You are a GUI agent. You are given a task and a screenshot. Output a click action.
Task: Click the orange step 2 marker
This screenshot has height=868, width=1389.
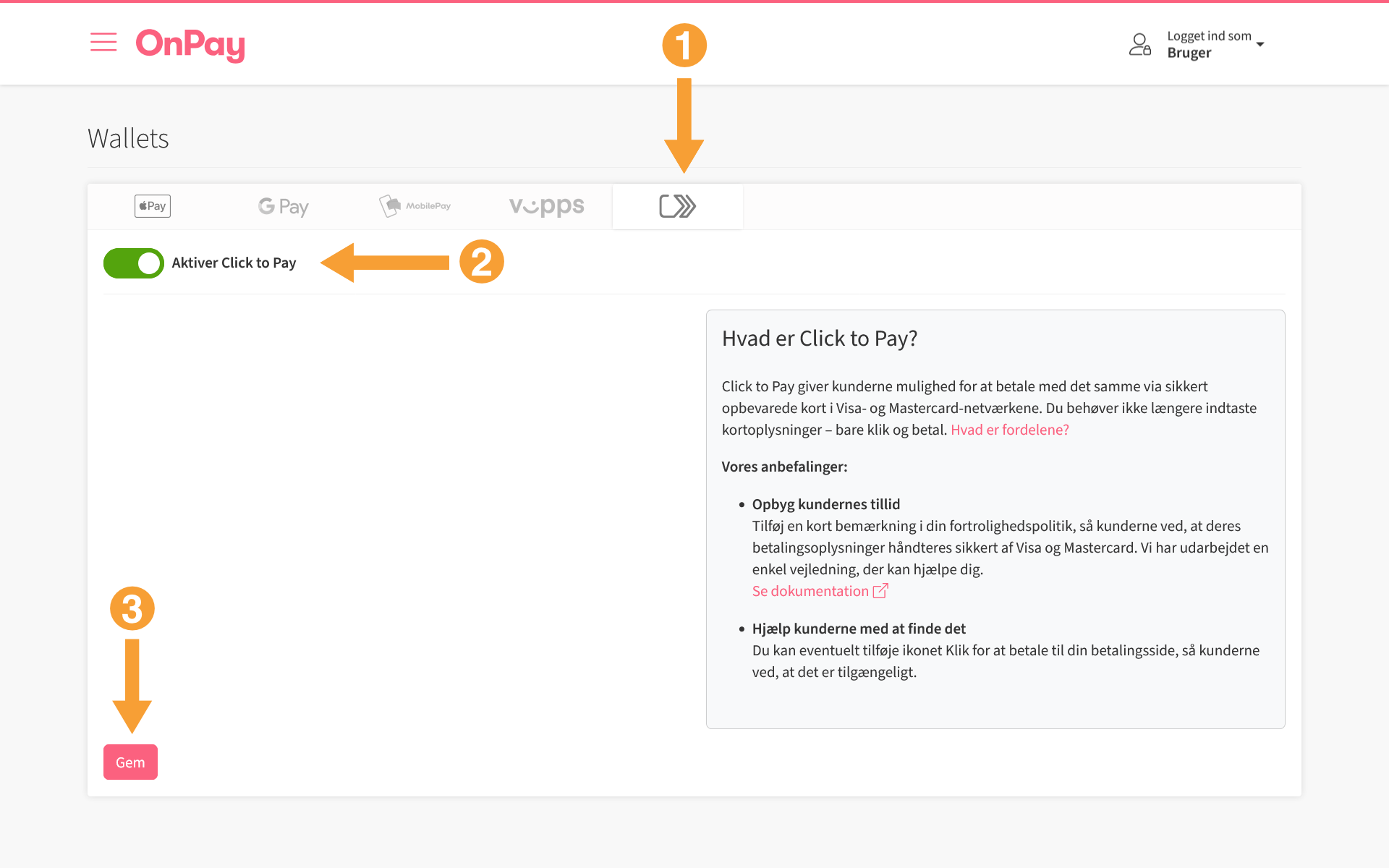482,262
